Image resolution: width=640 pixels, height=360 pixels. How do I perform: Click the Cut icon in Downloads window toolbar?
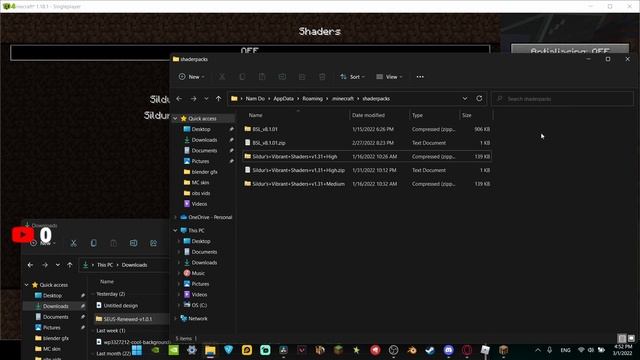coord(73,243)
